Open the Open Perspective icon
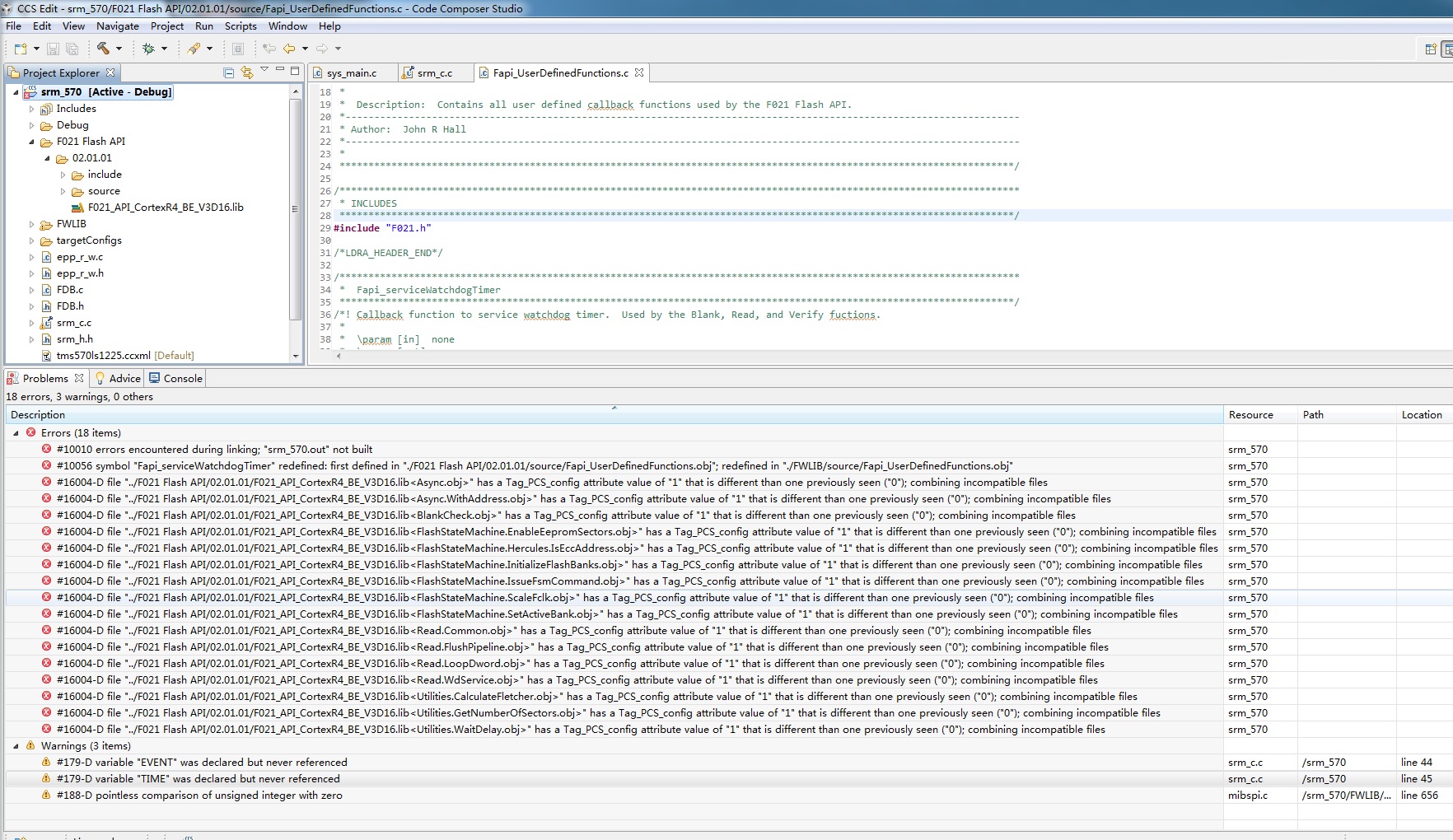This screenshot has height=840, width=1453. click(x=1431, y=49)
